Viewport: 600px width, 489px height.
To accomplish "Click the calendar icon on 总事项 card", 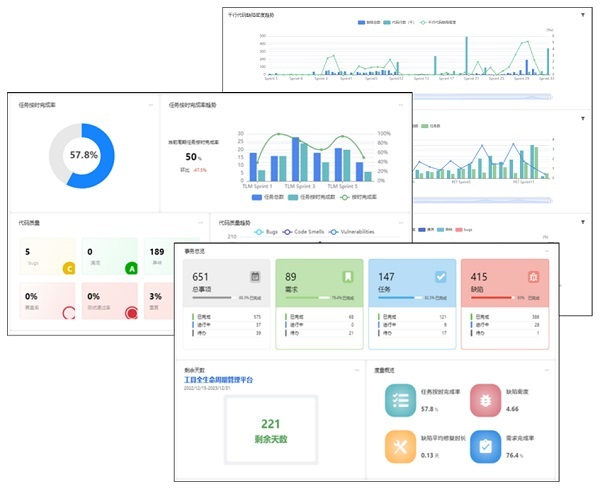I will tap(255, 276).
